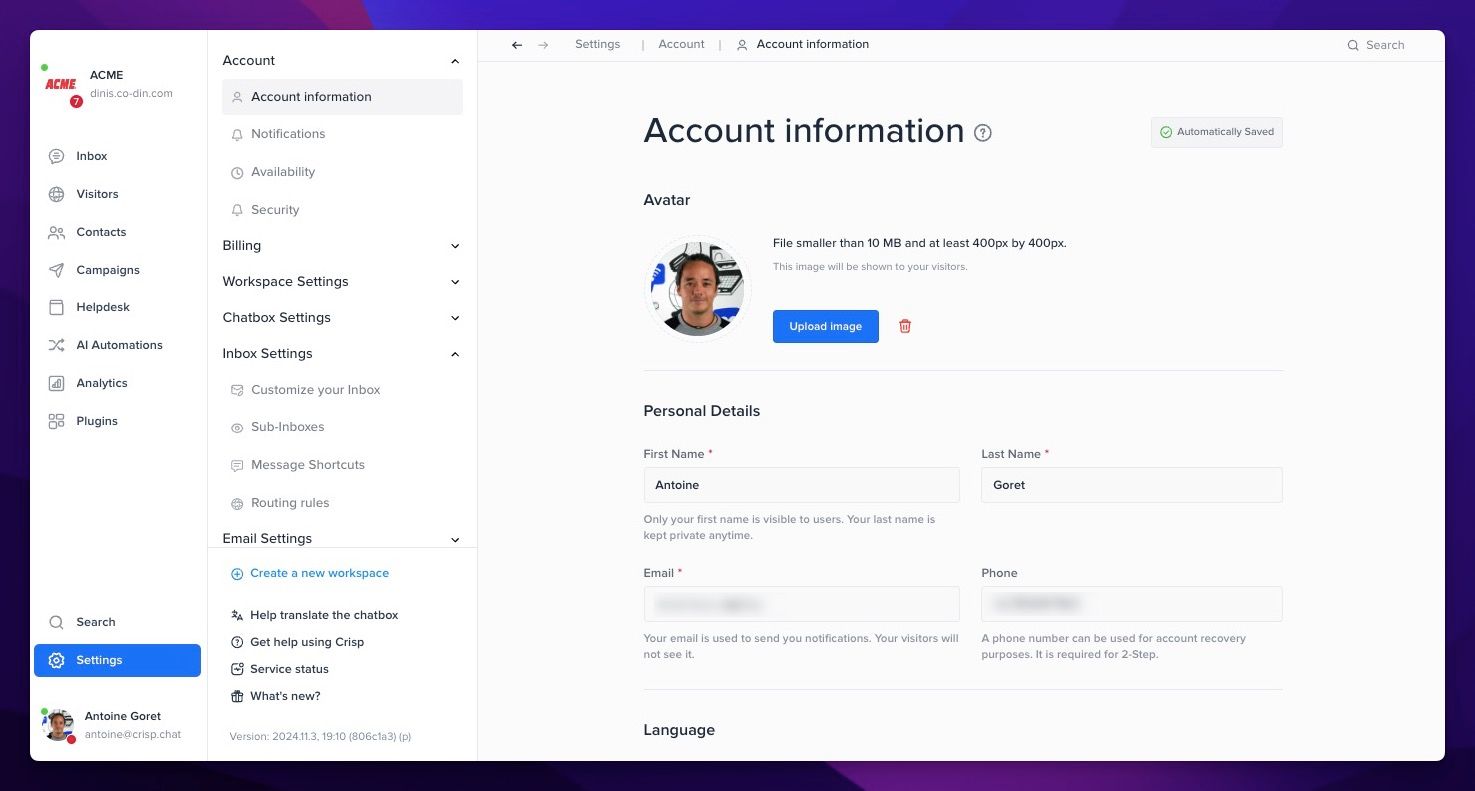Click the What's new gift icon
This screenshot has width=1475, height=791.
(x=237, y=696)
